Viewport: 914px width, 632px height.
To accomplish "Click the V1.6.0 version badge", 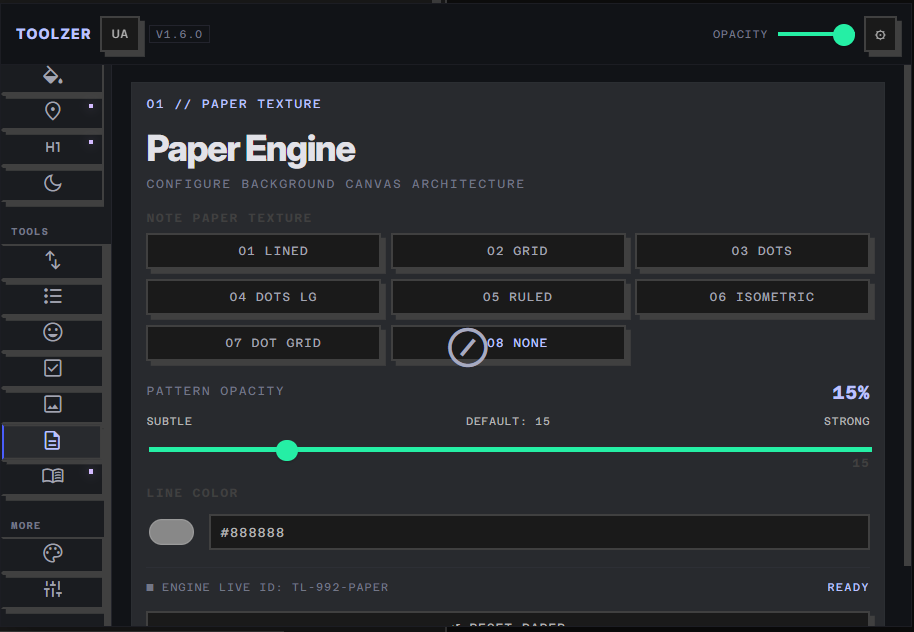I will coord(179,34).
